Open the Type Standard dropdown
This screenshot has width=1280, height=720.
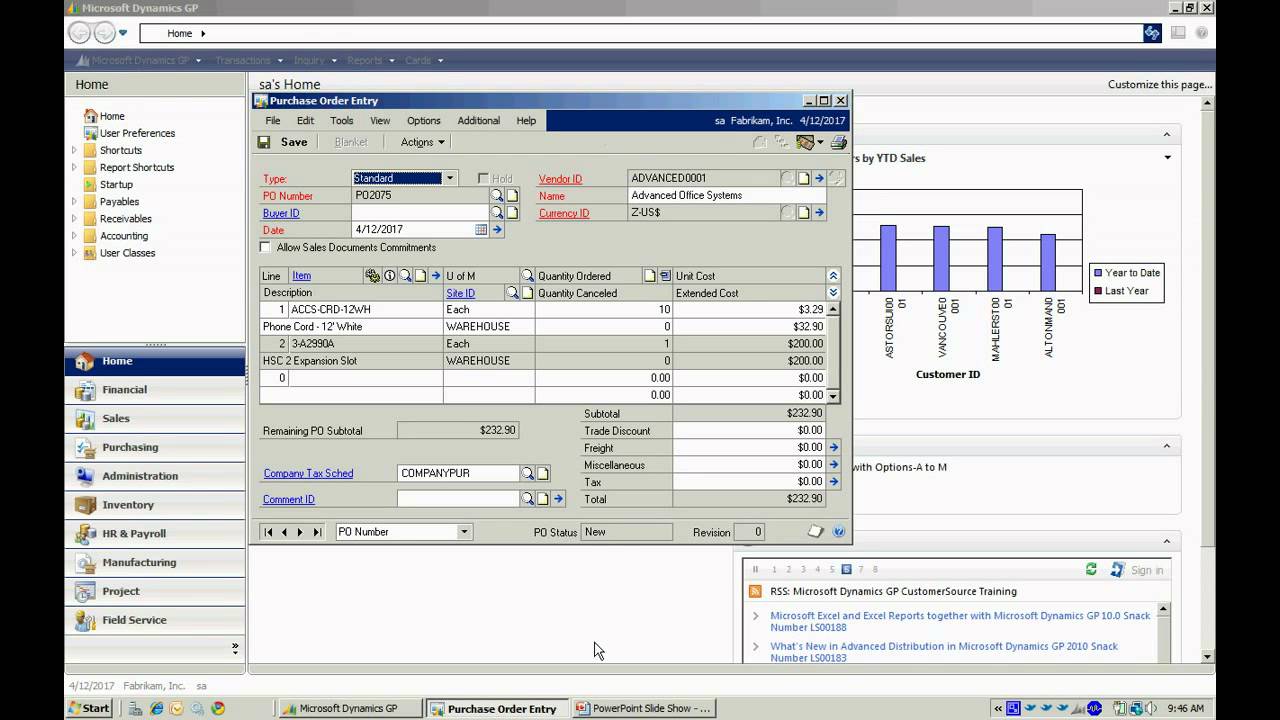click(x=450, y=179)
